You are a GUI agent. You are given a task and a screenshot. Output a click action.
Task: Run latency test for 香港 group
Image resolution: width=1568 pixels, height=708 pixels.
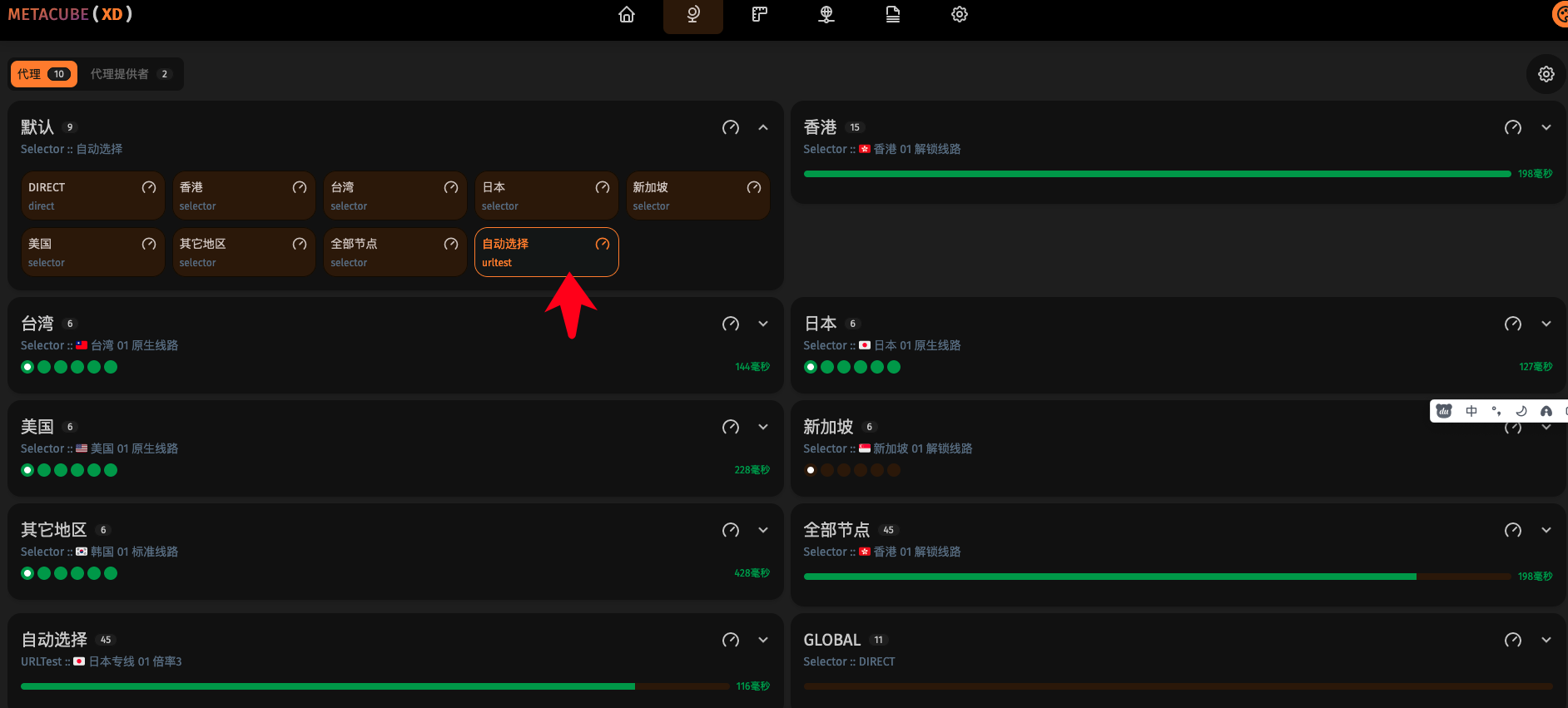tap(1513, 127)
